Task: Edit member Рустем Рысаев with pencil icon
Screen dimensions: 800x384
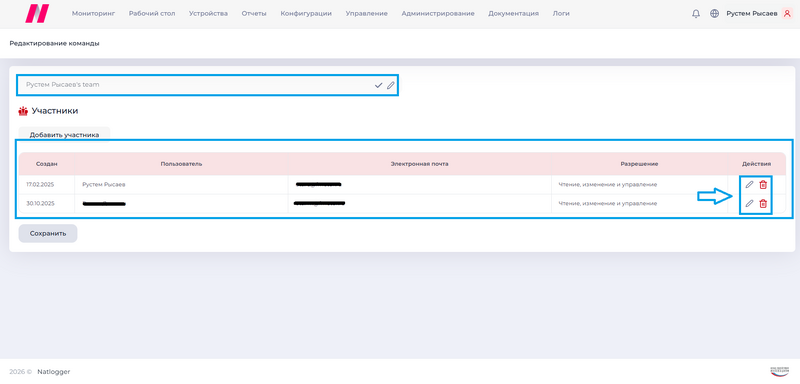Action: click(749, 185)
